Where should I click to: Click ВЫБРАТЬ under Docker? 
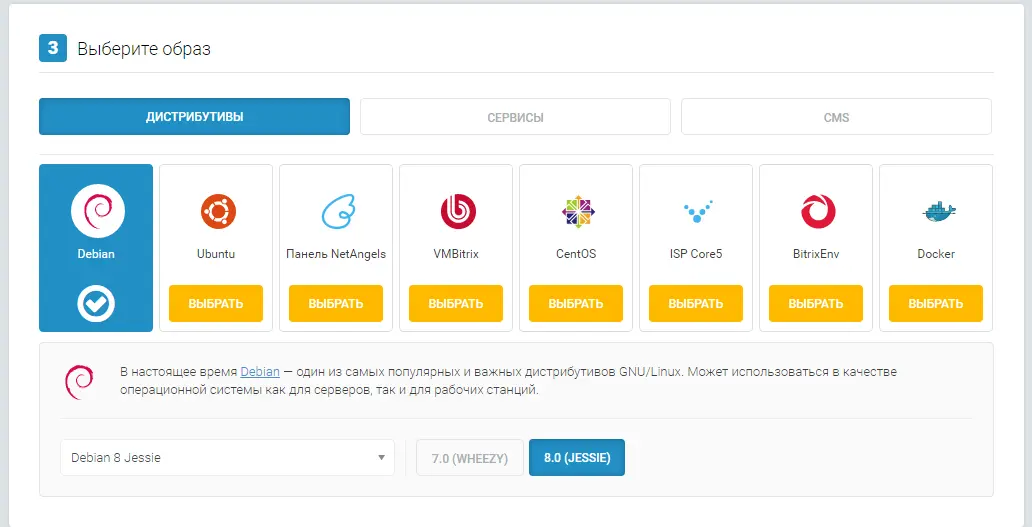tap(936, 303)
